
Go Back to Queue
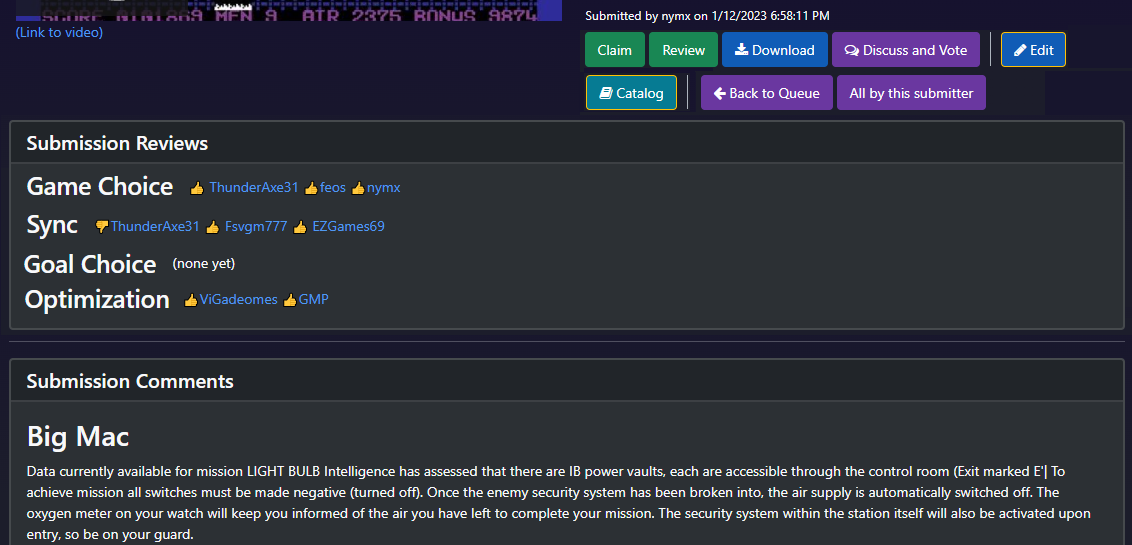(x=767, y=93)
